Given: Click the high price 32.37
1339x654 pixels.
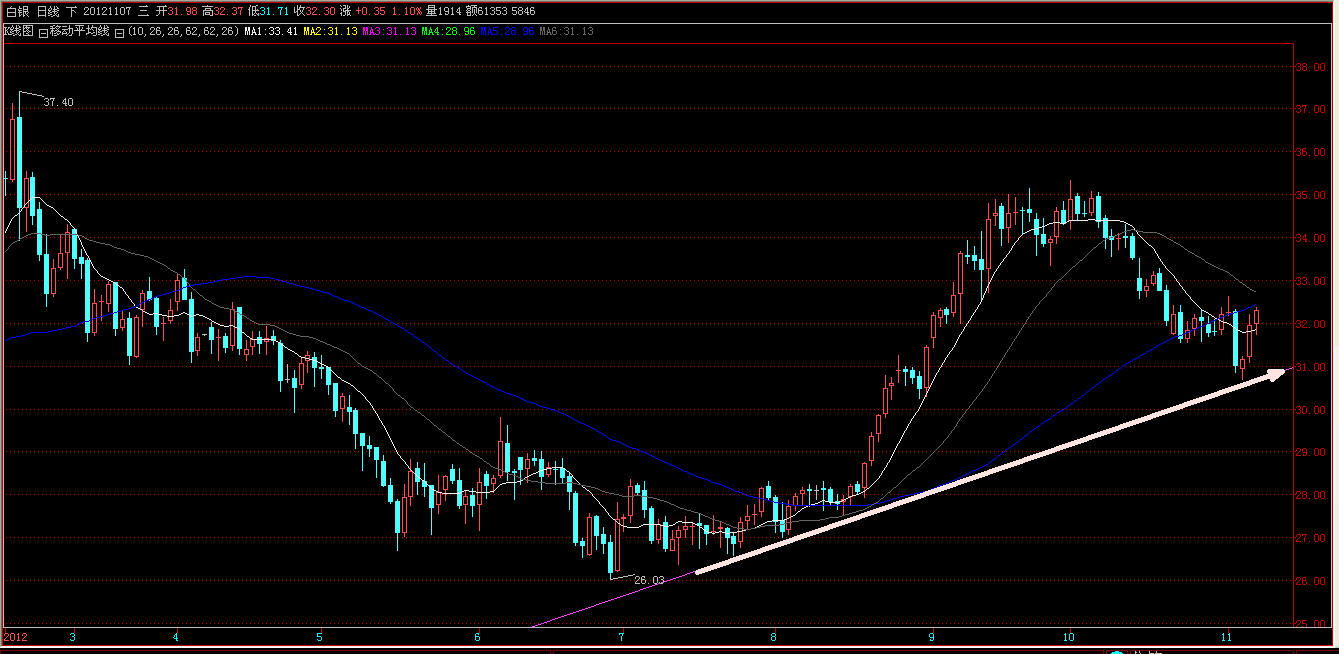Looking at the screenshot, I should [x=229, y=11].
